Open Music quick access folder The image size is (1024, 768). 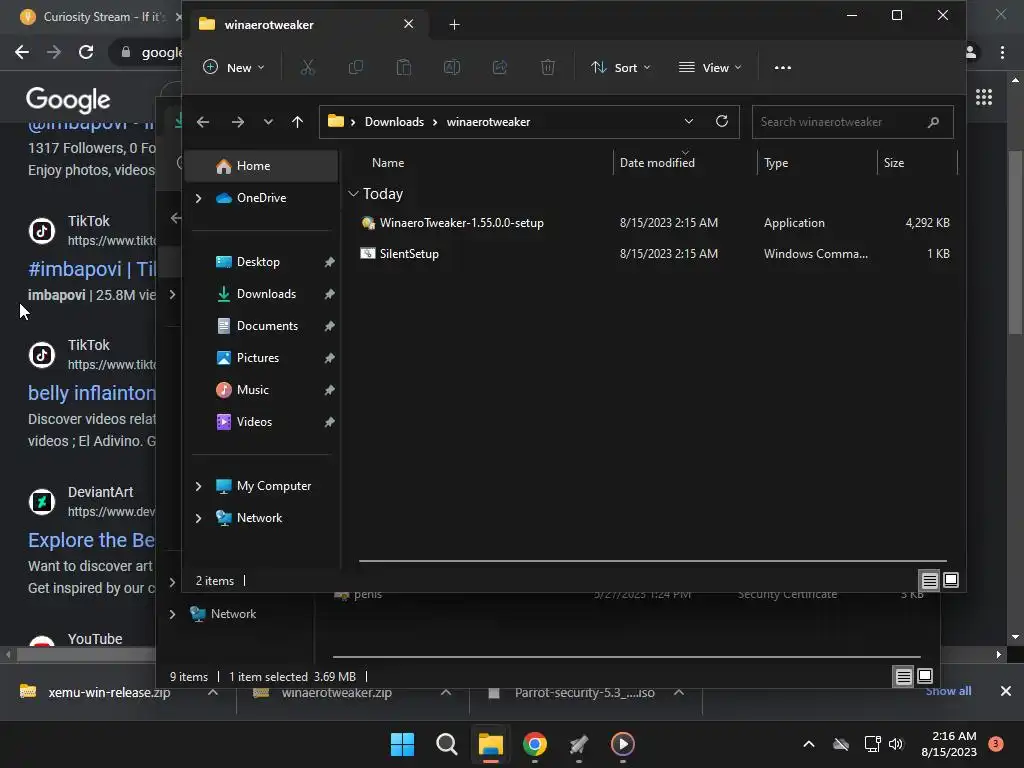coord(252,390)
